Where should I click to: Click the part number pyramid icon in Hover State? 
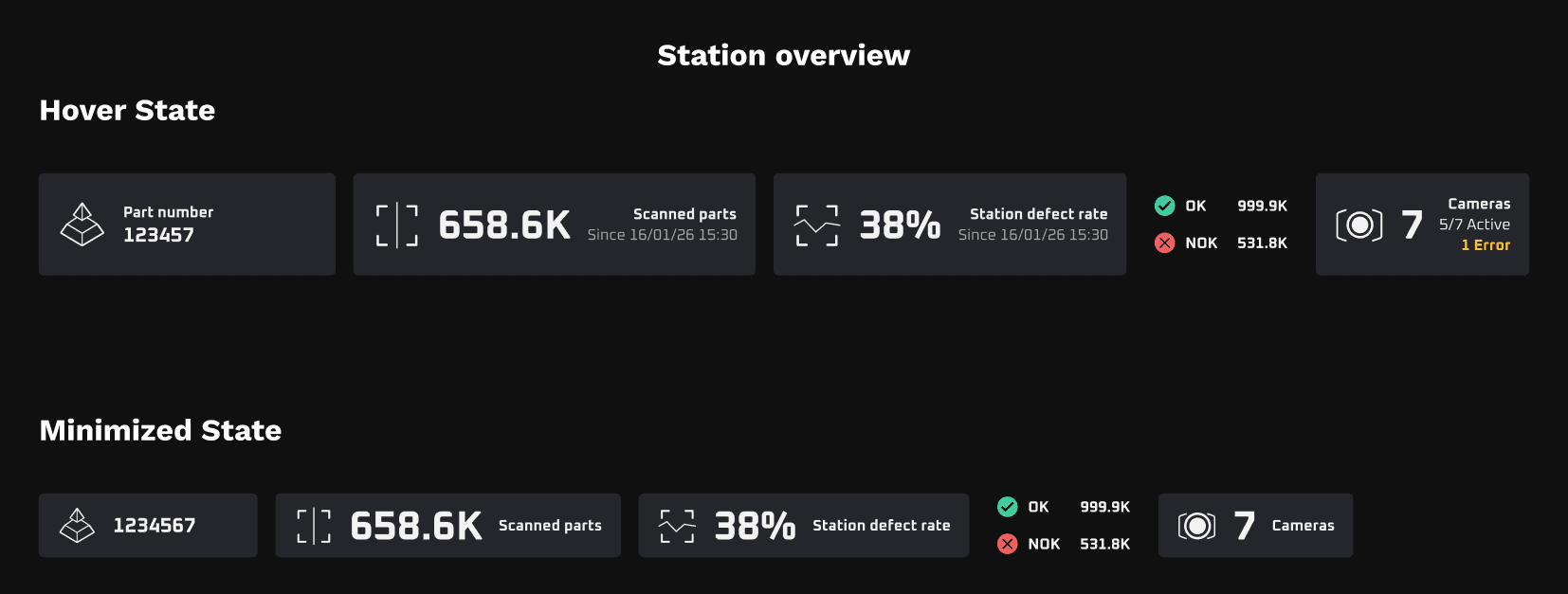[x=82, y=225]
